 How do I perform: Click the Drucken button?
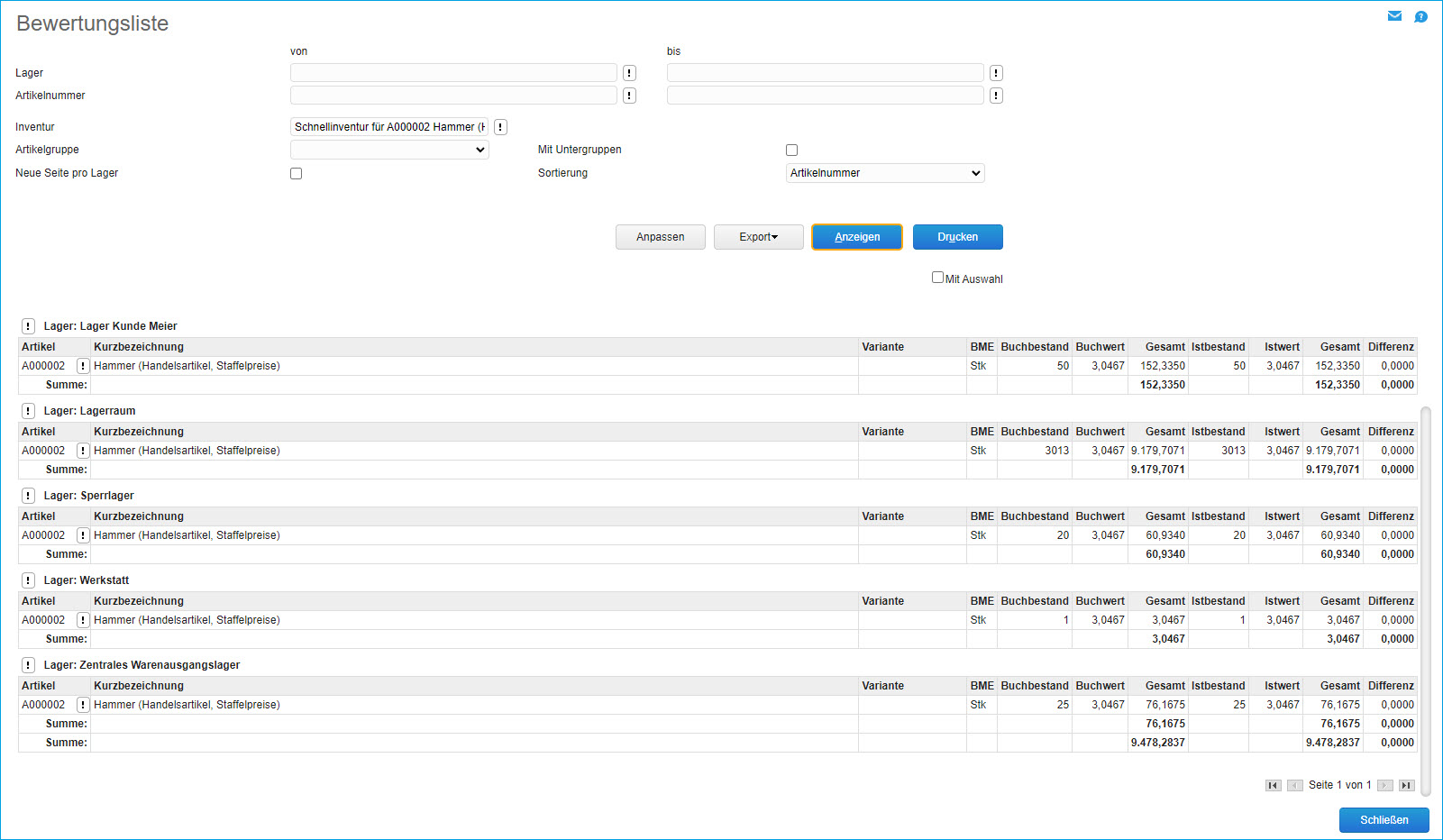point(957,237)
